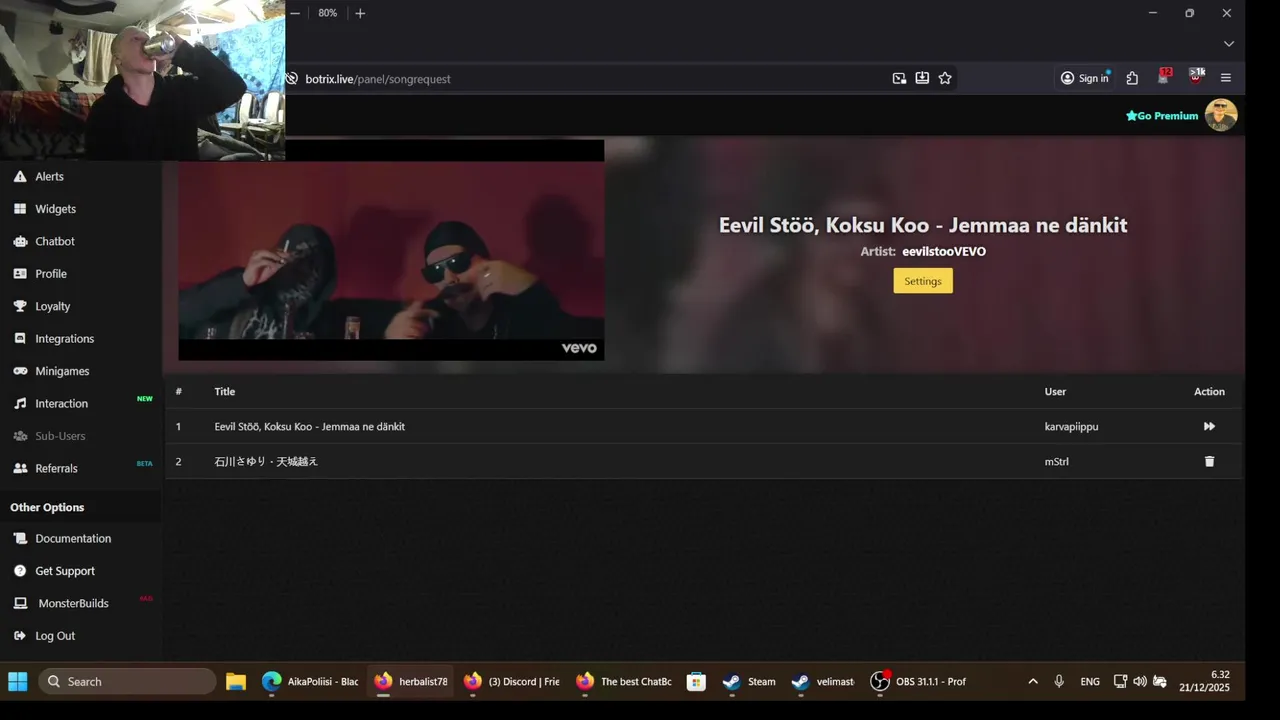Click the yellow Settings button
This screenshot has height=720, width=1280.
tap(923, 281)
